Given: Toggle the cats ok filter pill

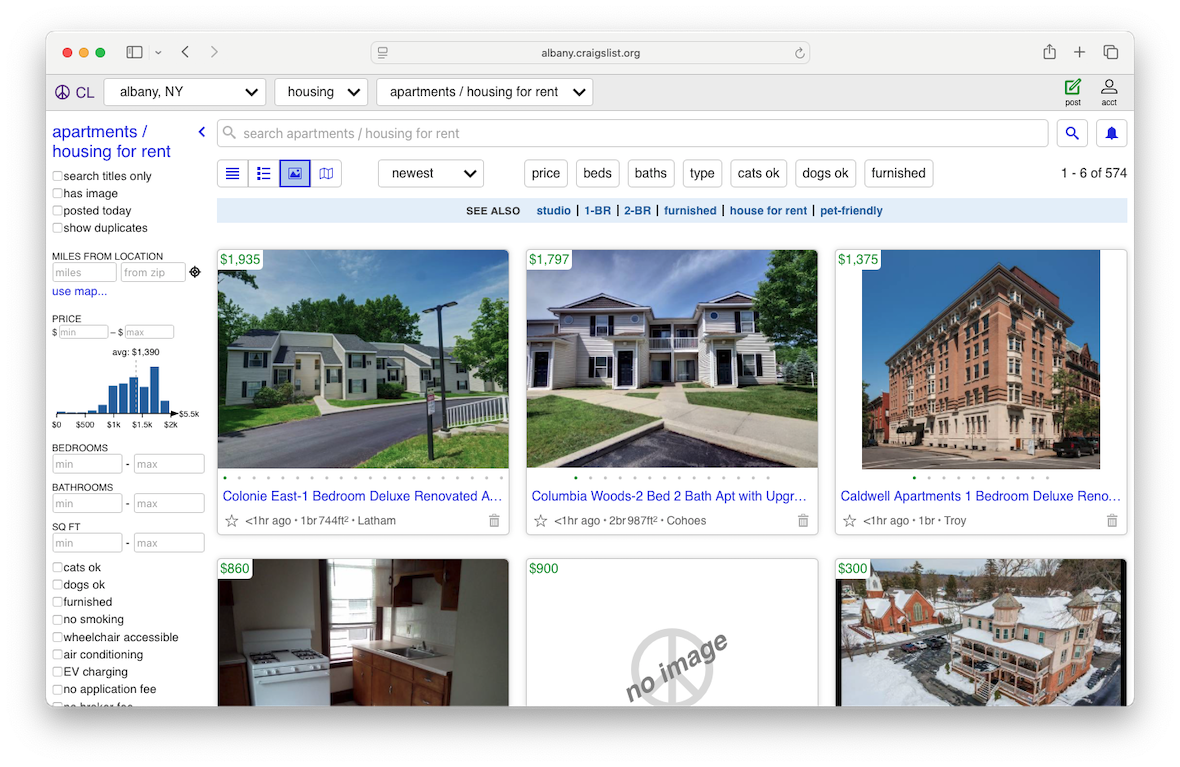Looking at the screenshot, I should pyautogui.click(x=759, y=173).
